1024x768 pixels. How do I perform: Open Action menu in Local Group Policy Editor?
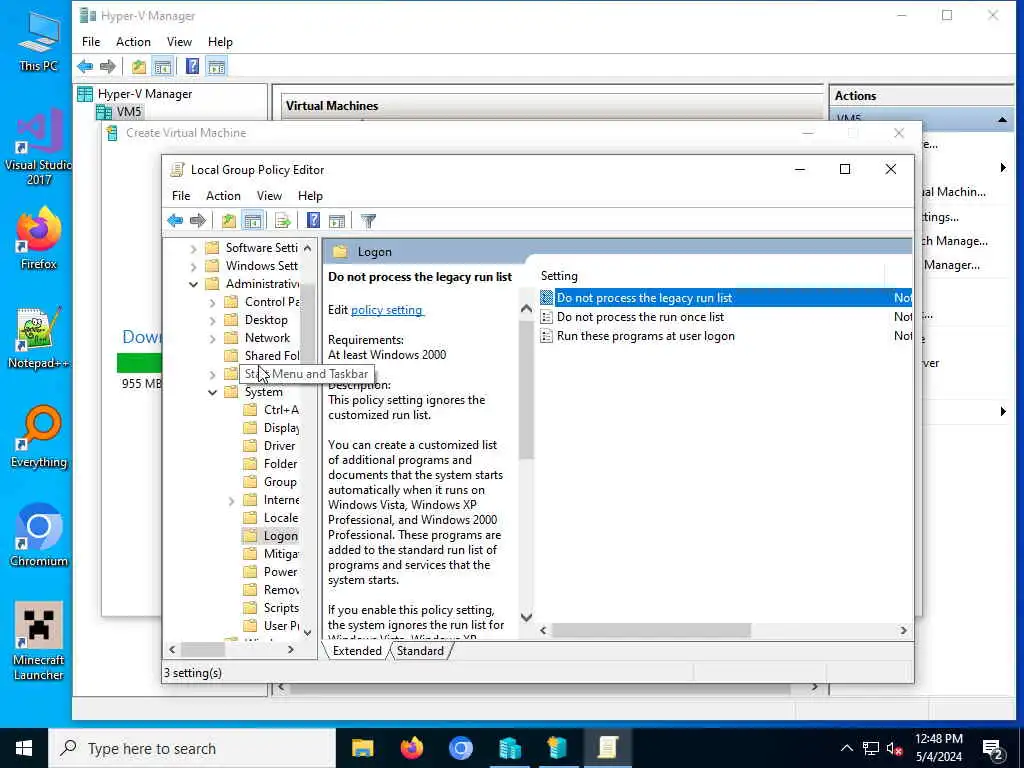tap(223, 196)
